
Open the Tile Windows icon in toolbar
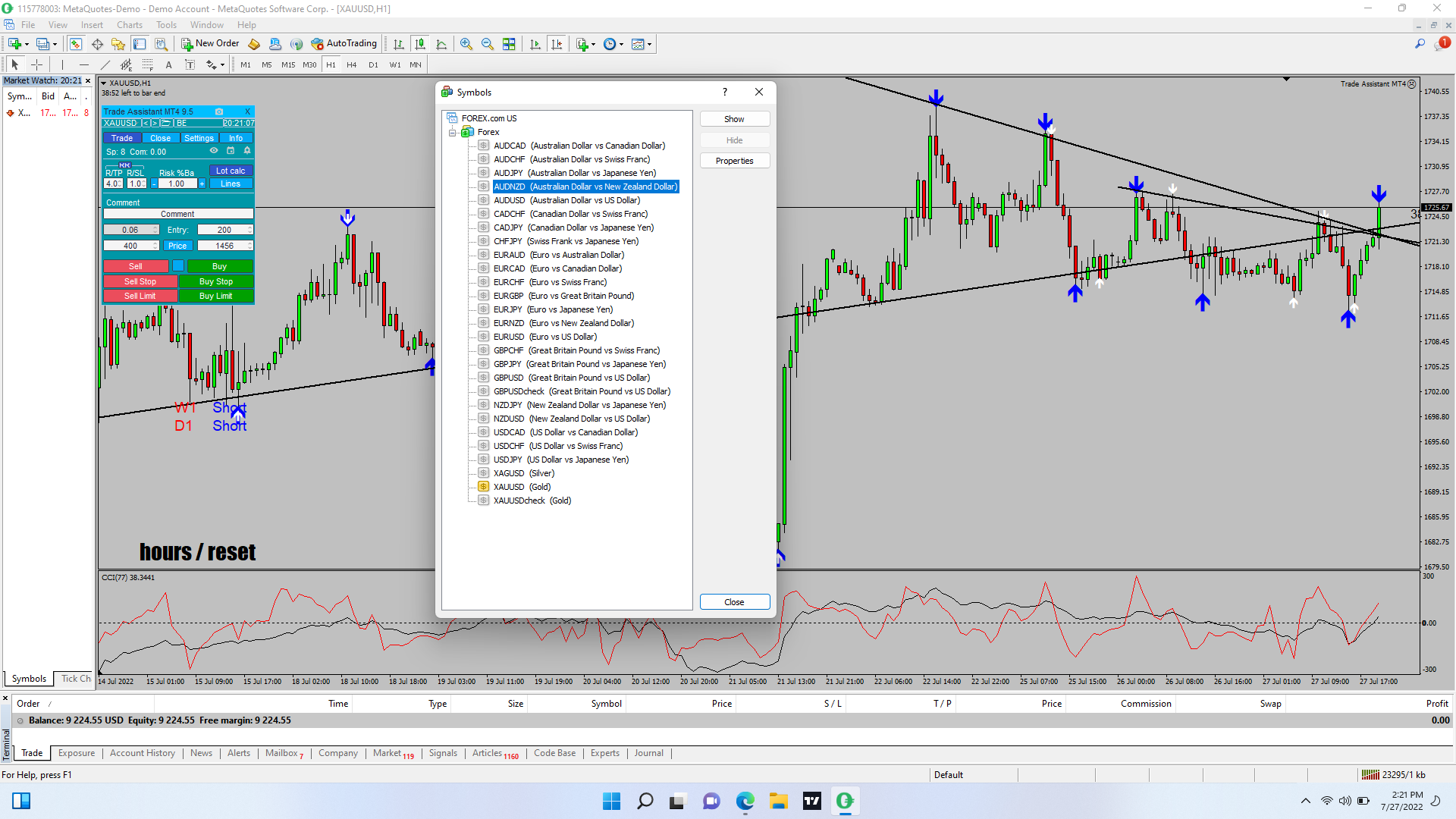tap(509, 44)
